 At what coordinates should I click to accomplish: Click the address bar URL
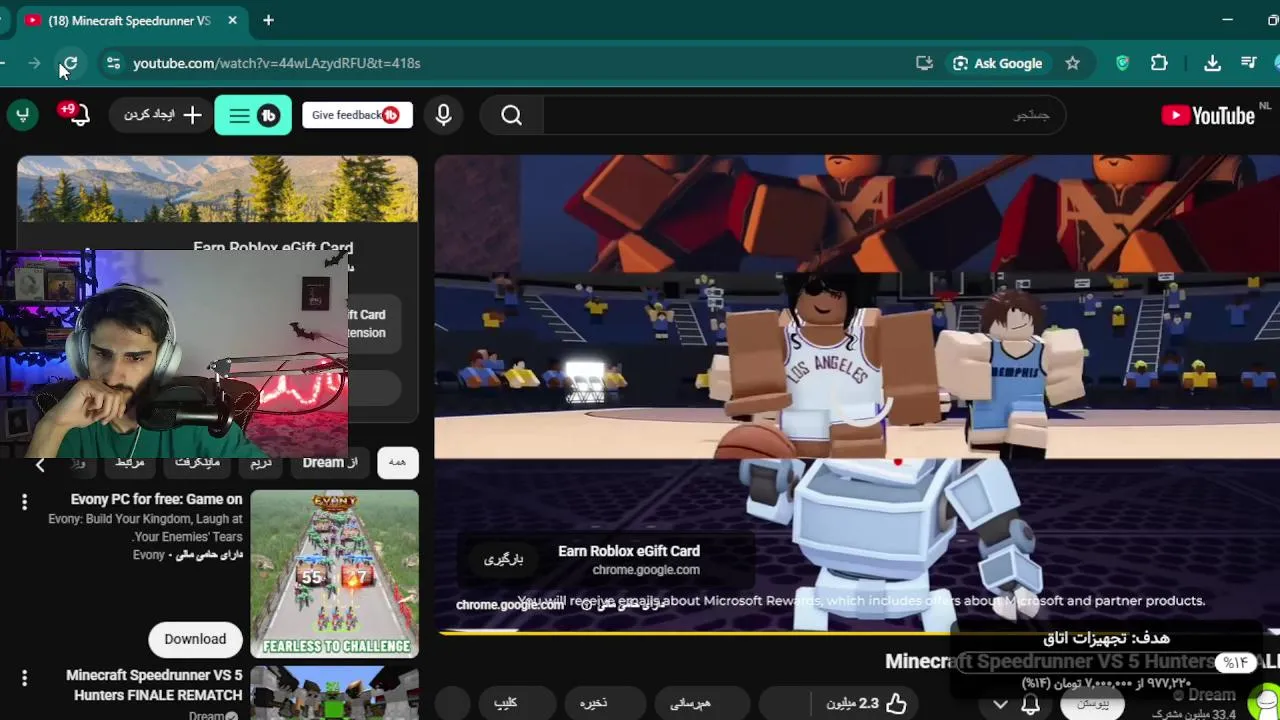click(277, 63)
